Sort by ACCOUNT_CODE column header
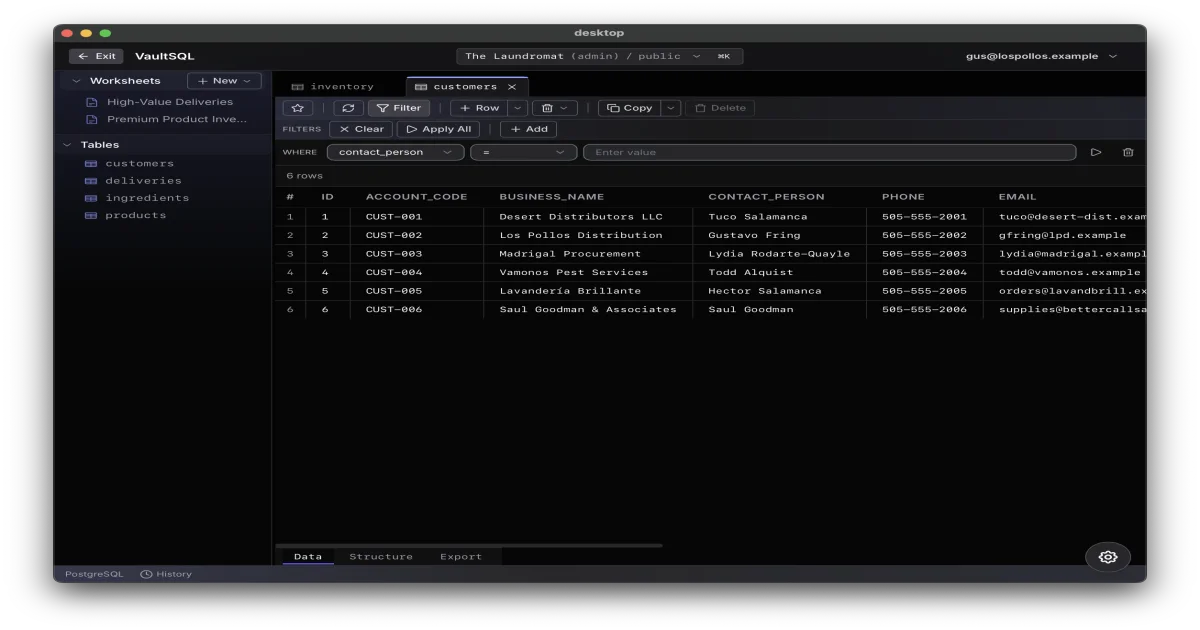This screenshot has height=630, width=1200. pos(416,197)
